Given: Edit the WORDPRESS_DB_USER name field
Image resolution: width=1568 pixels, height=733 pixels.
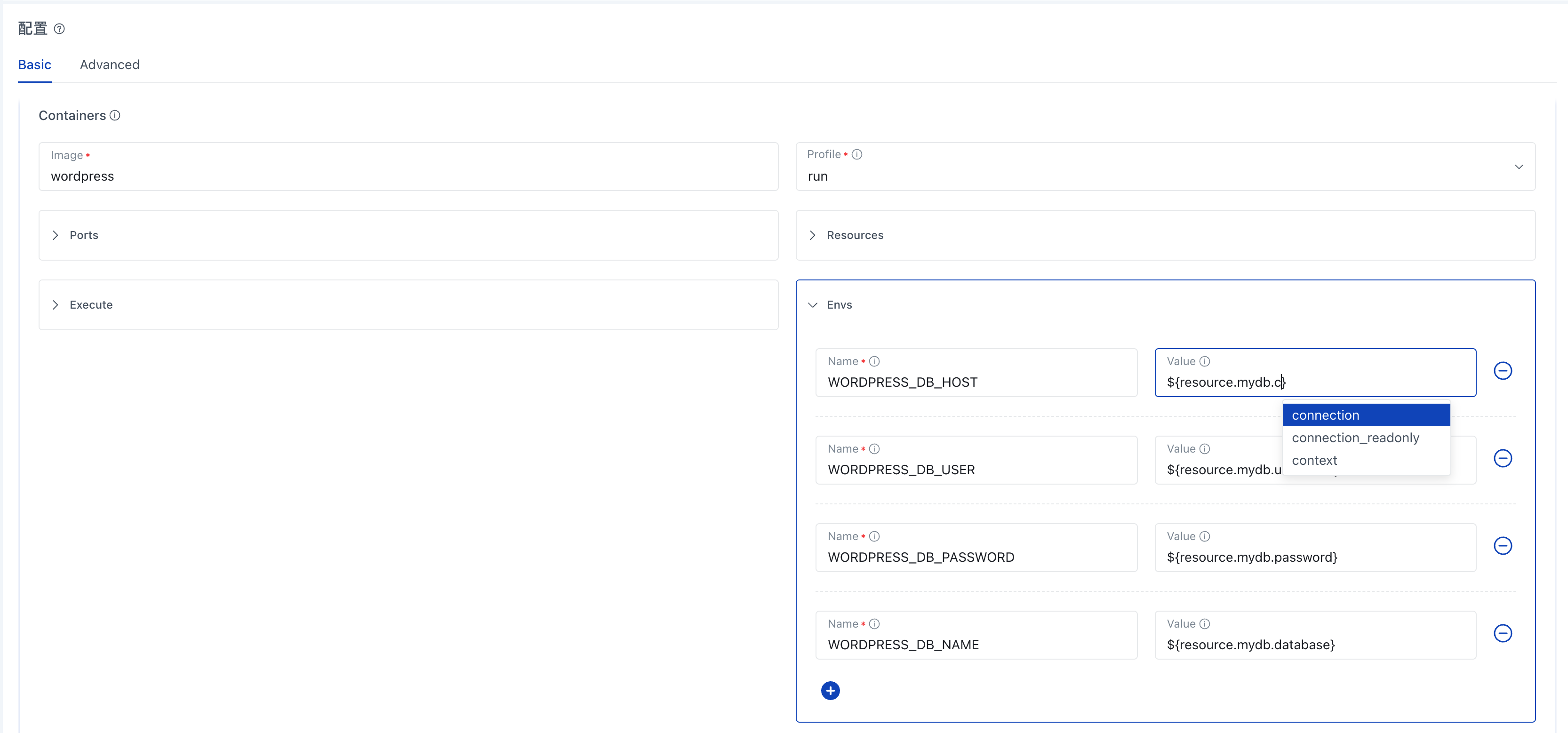Looking at the screenshot, I should 976,461.
